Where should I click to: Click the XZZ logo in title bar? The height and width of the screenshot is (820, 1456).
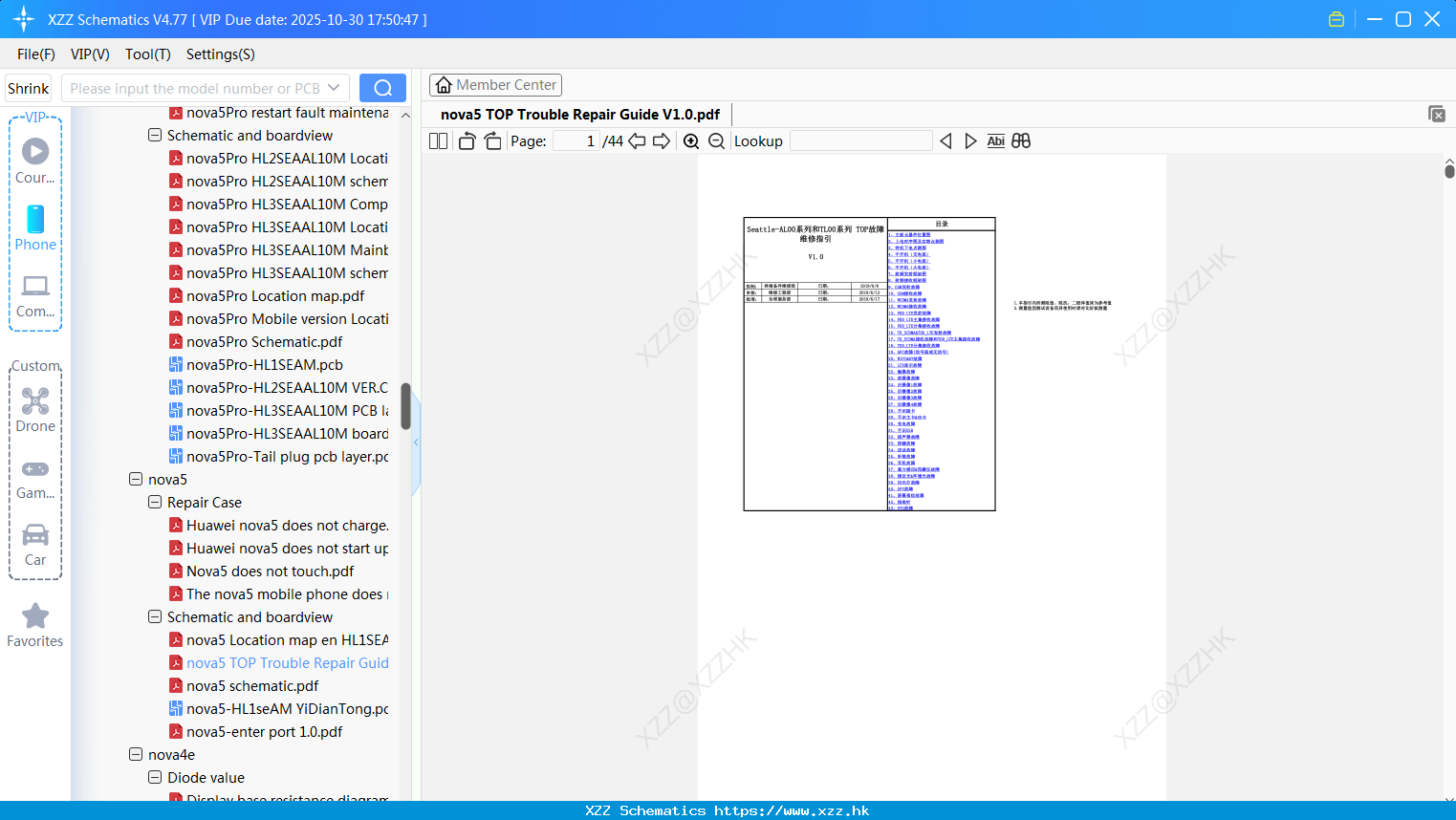(x=23, y=19)
